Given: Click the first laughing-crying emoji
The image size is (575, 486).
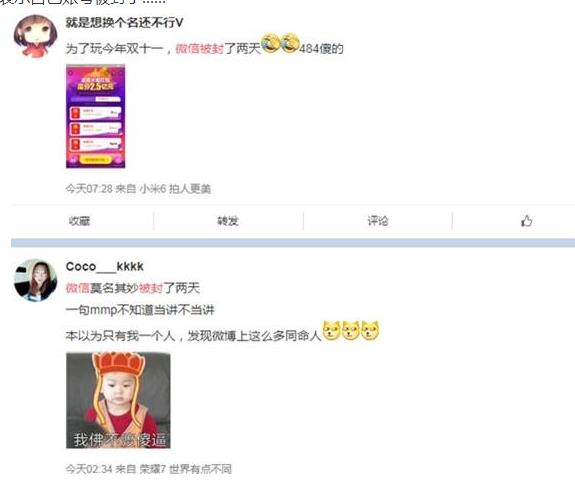Looking at the screenshot, I should point(271,43).
